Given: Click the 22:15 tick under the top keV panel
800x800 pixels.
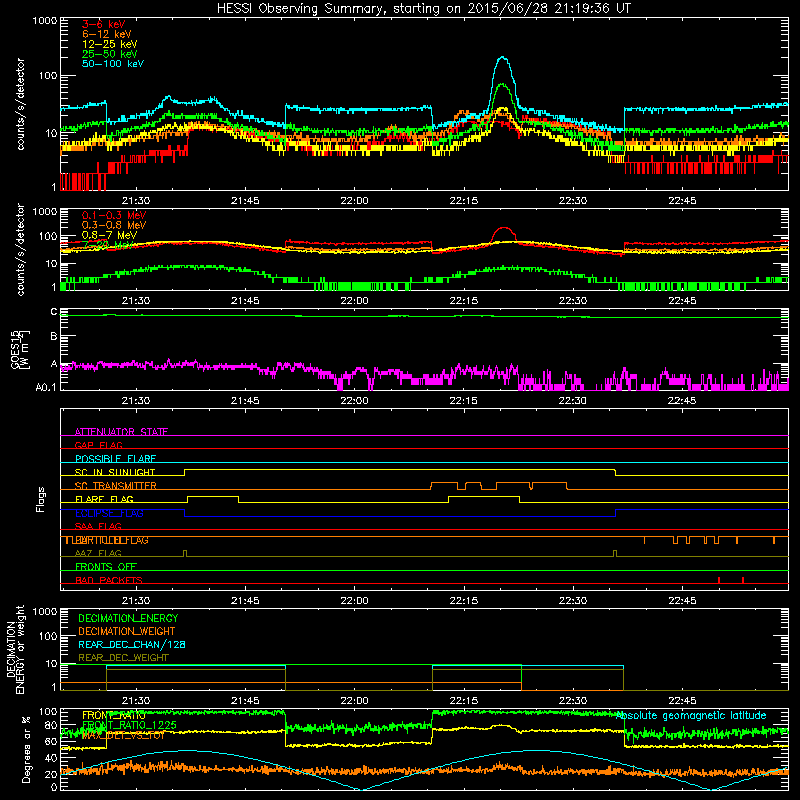Looking at the screenshot, I should [464, 201].
